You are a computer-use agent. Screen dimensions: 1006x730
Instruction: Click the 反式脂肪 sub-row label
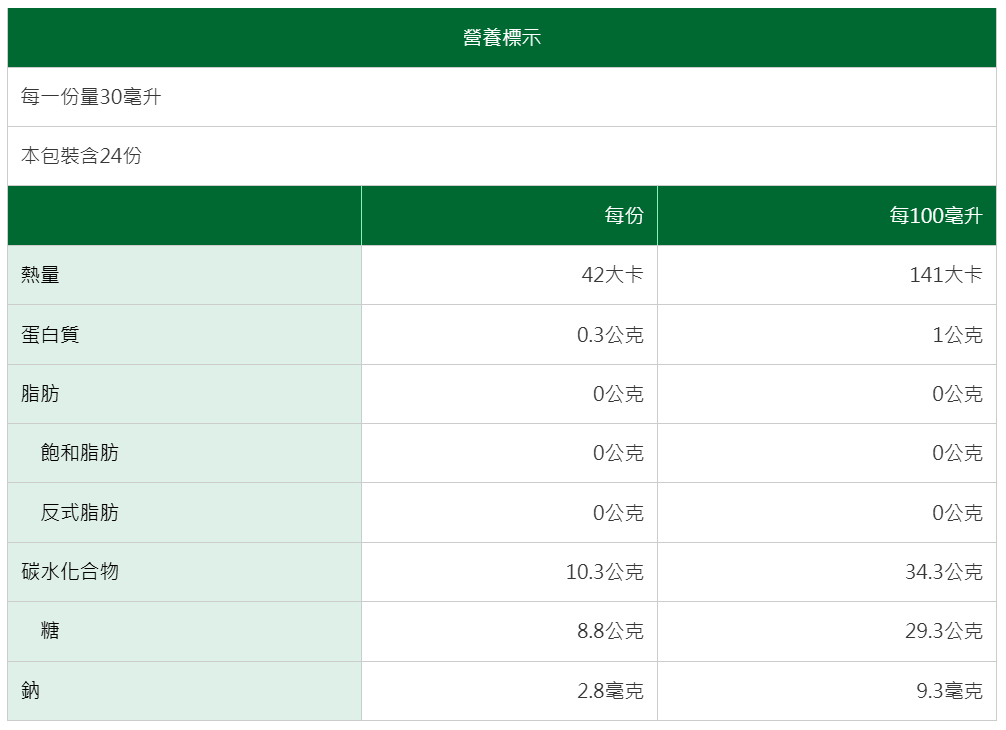click(80, 512)
